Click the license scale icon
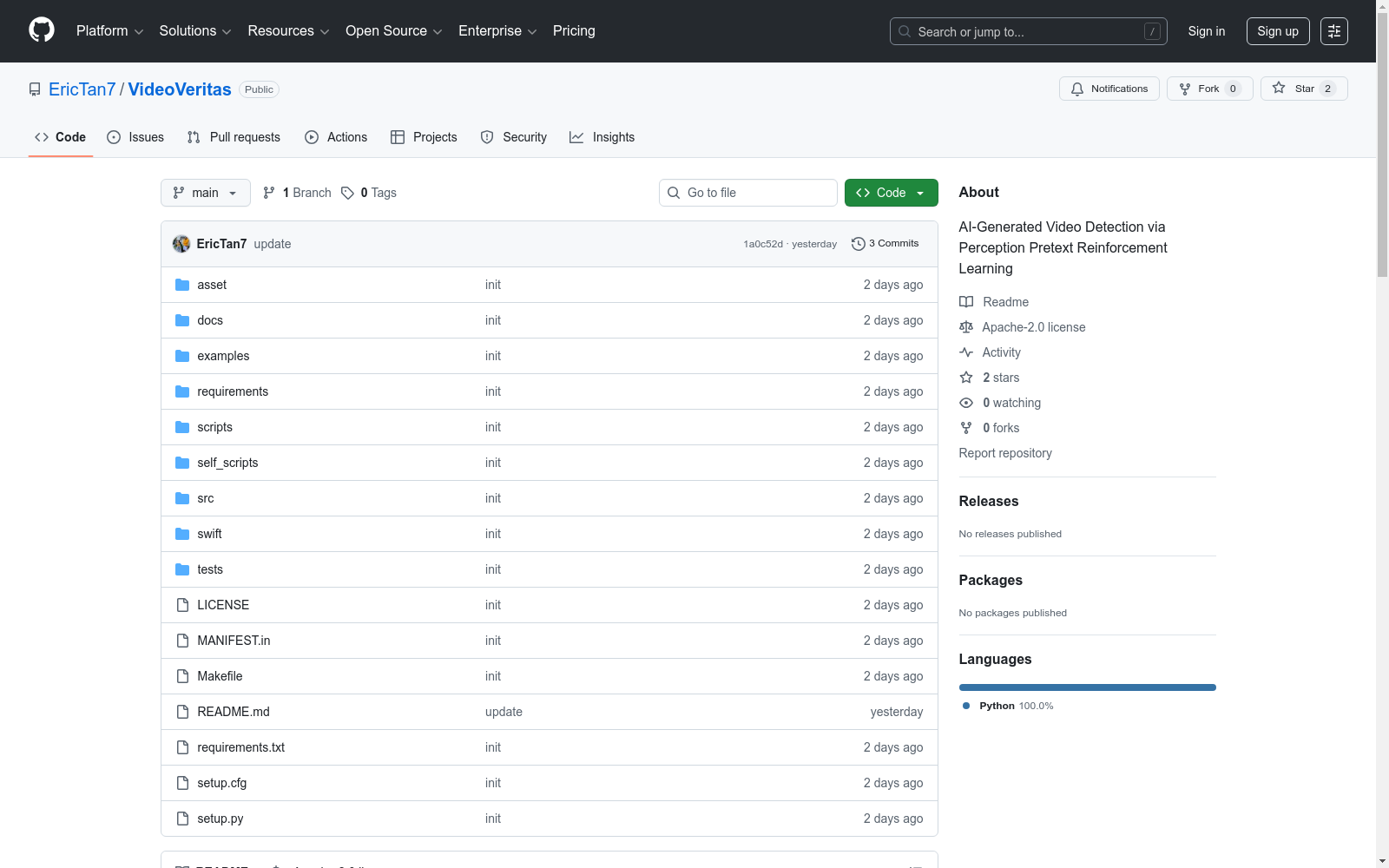The height and width of the screenshot is (868, 1389). [966, 327]
